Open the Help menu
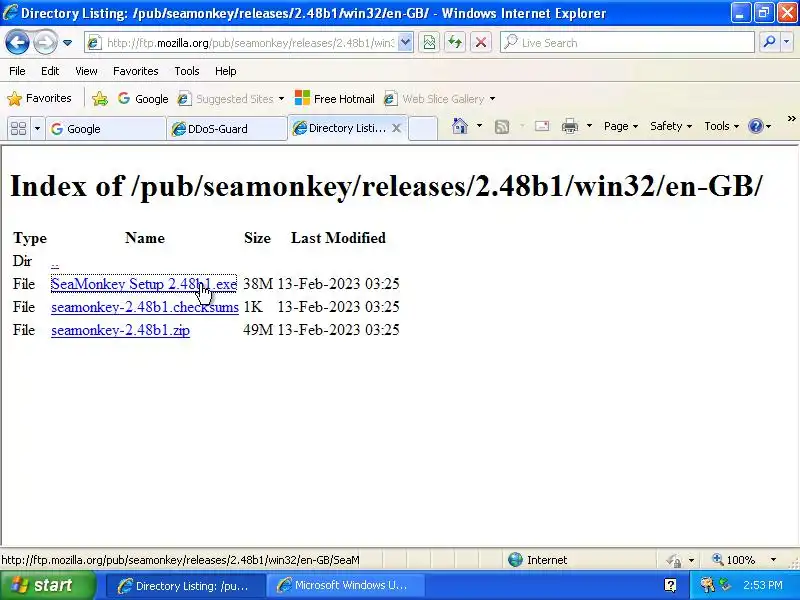Viewport: 800px width, 600px height. pos(226,71)
